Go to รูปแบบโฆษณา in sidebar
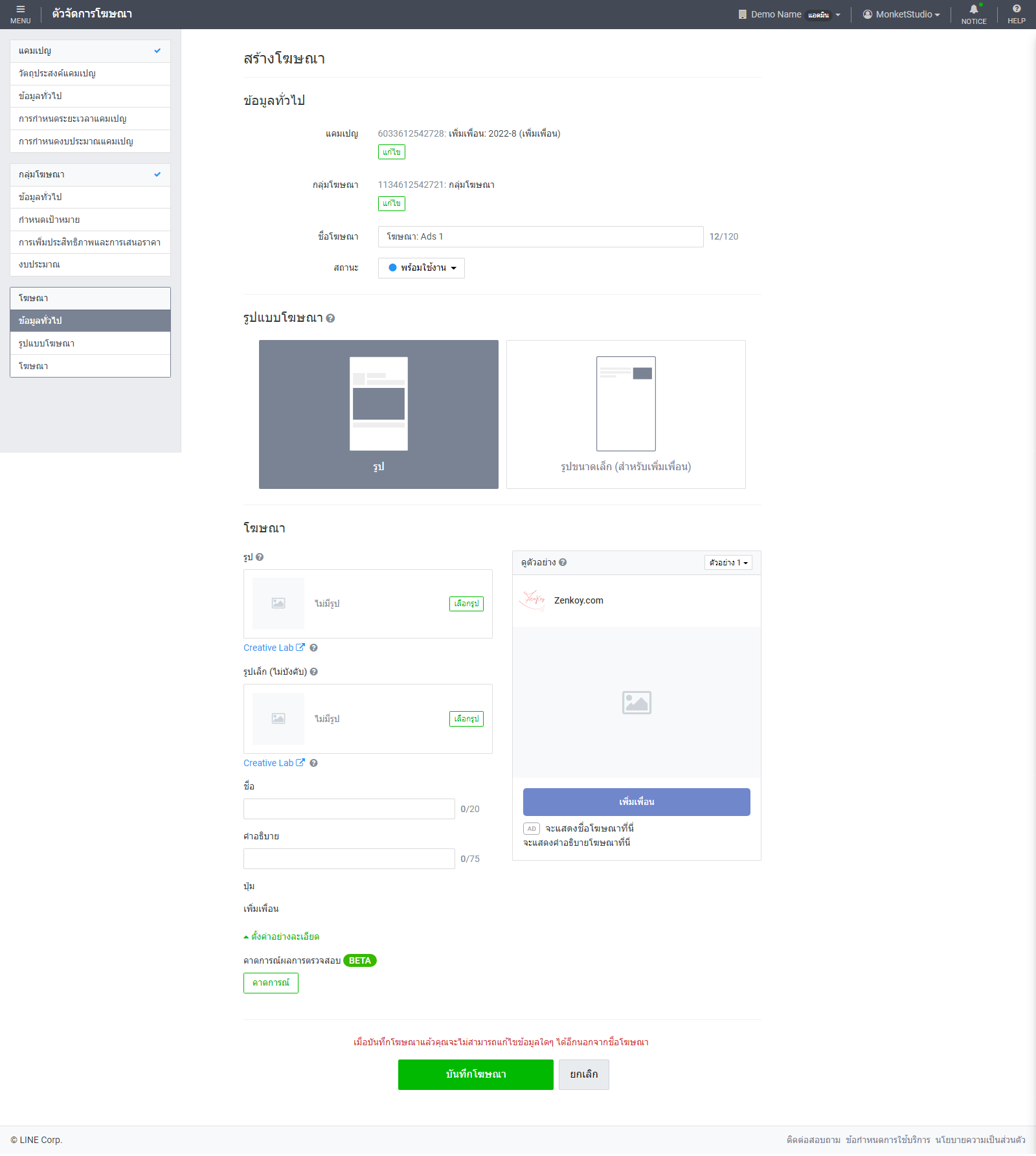Screen dimensions: 1036x1156 (x=47, y=343)
